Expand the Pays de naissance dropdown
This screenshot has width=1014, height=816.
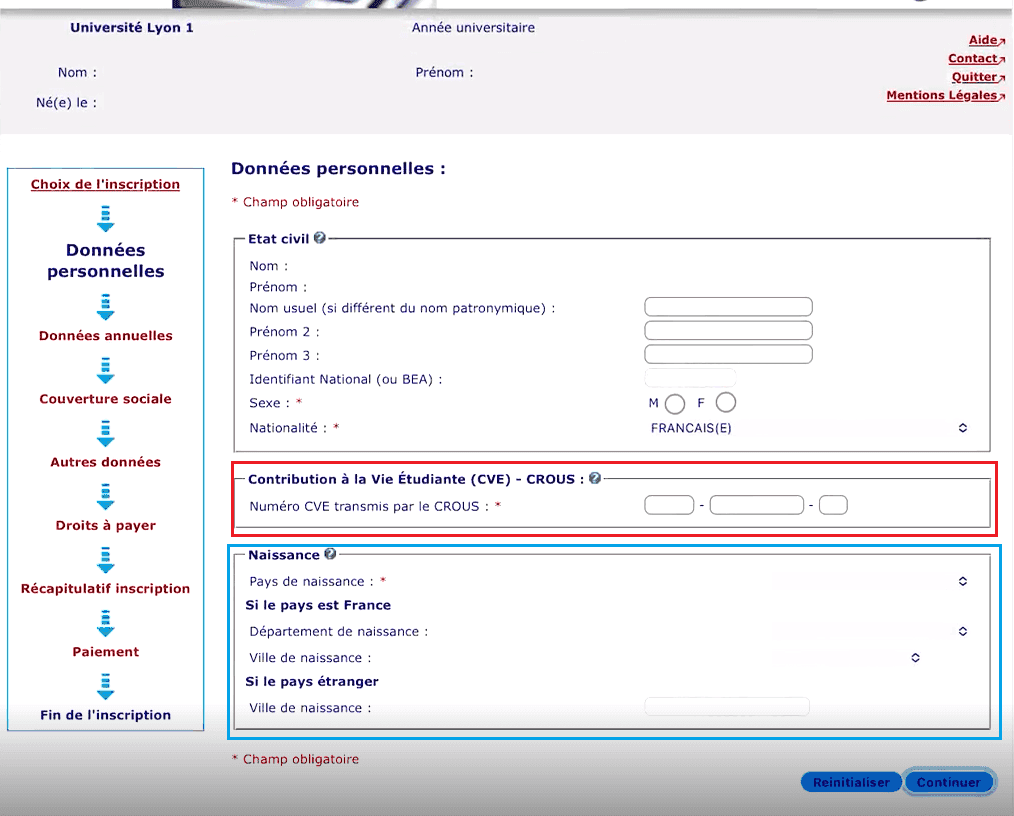[x=961, y=580]
